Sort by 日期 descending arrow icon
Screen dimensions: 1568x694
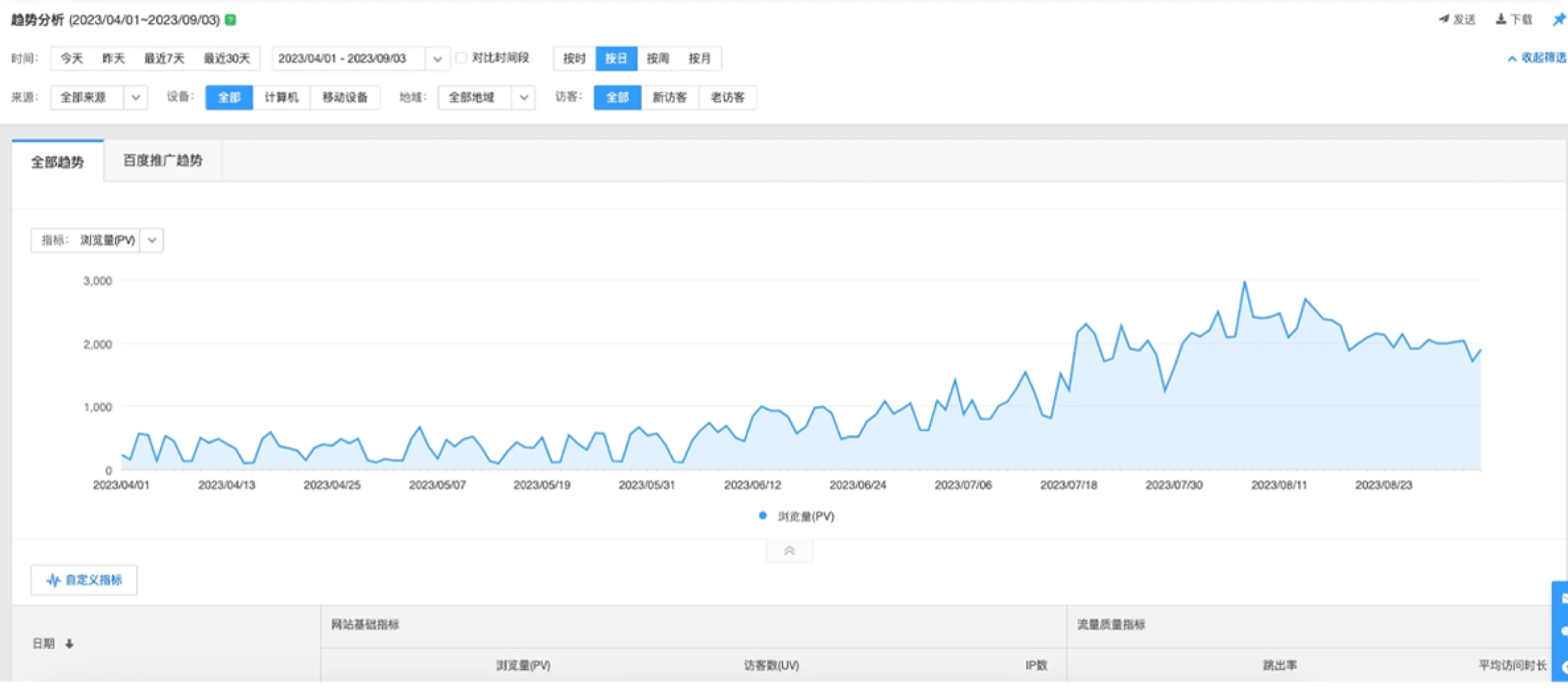tap(69, 643)
